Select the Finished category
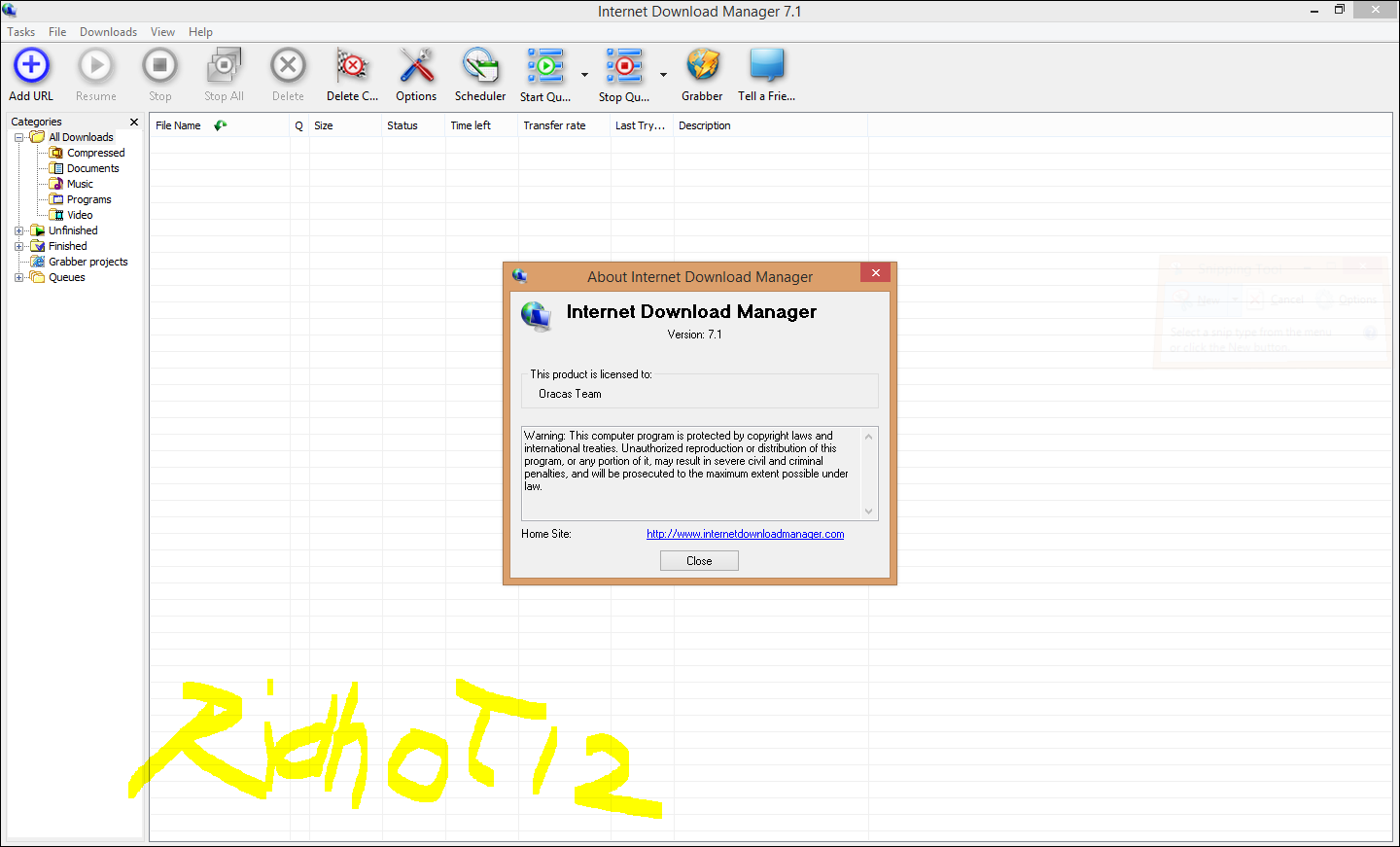 coord(67,246)
